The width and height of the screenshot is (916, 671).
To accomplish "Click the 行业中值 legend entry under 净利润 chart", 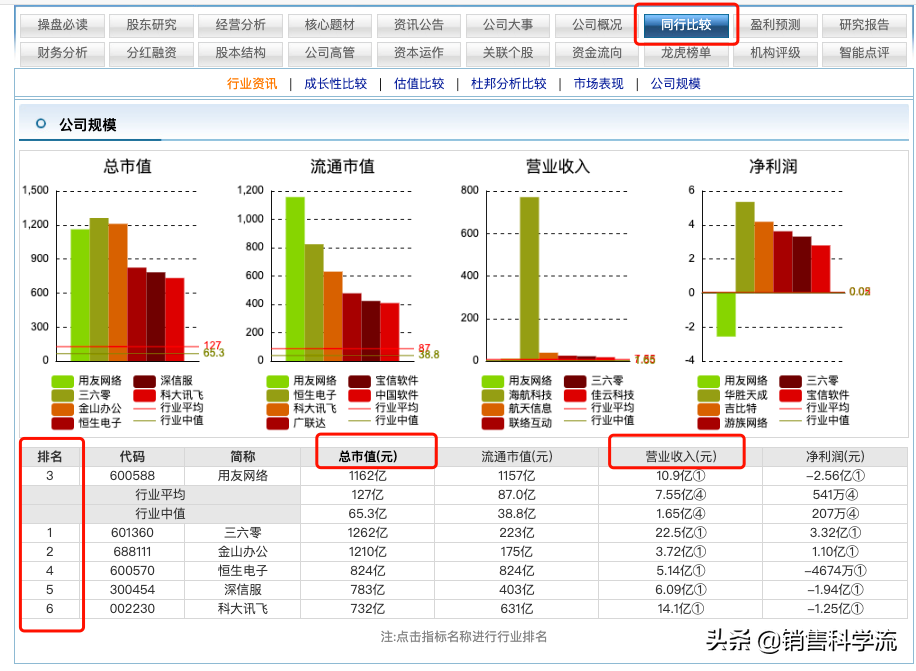I will [790, 422].
